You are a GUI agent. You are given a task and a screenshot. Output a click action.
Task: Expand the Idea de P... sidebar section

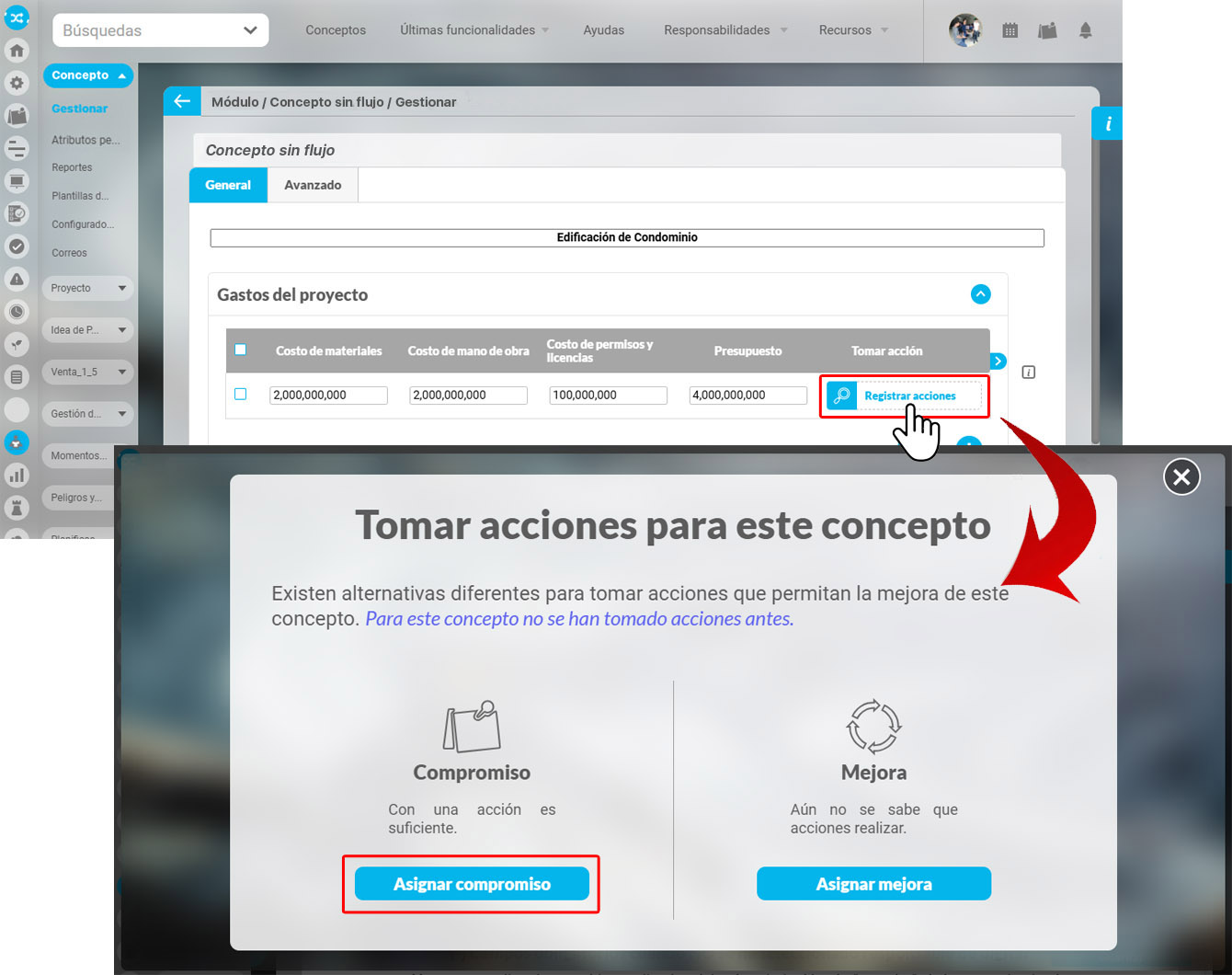click(x=88, y=330)
